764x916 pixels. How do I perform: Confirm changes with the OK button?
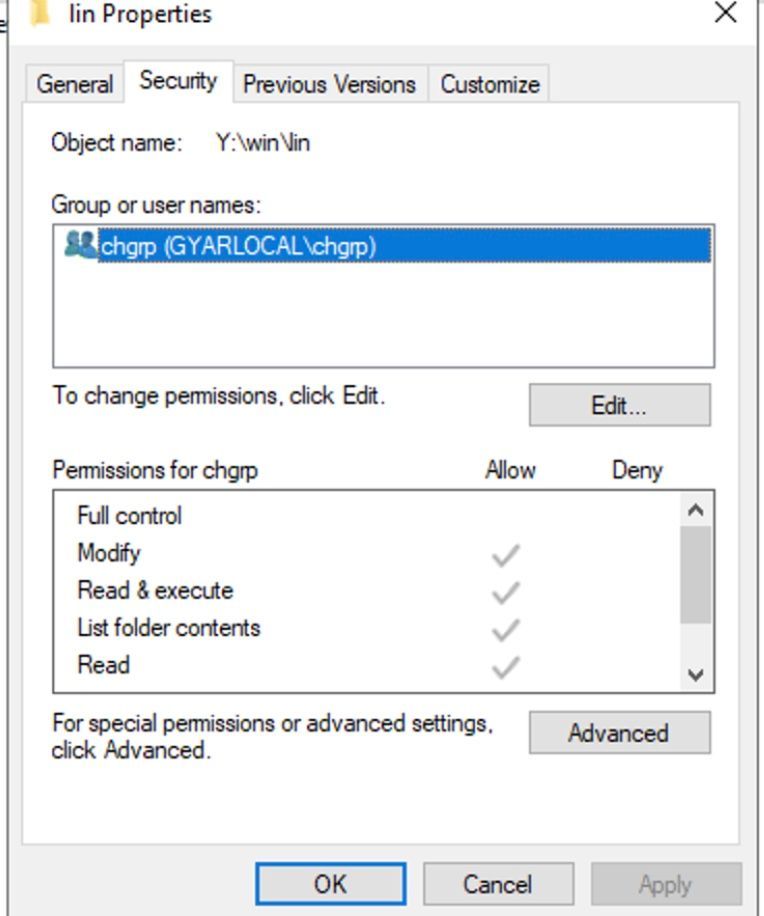(330, 884)
